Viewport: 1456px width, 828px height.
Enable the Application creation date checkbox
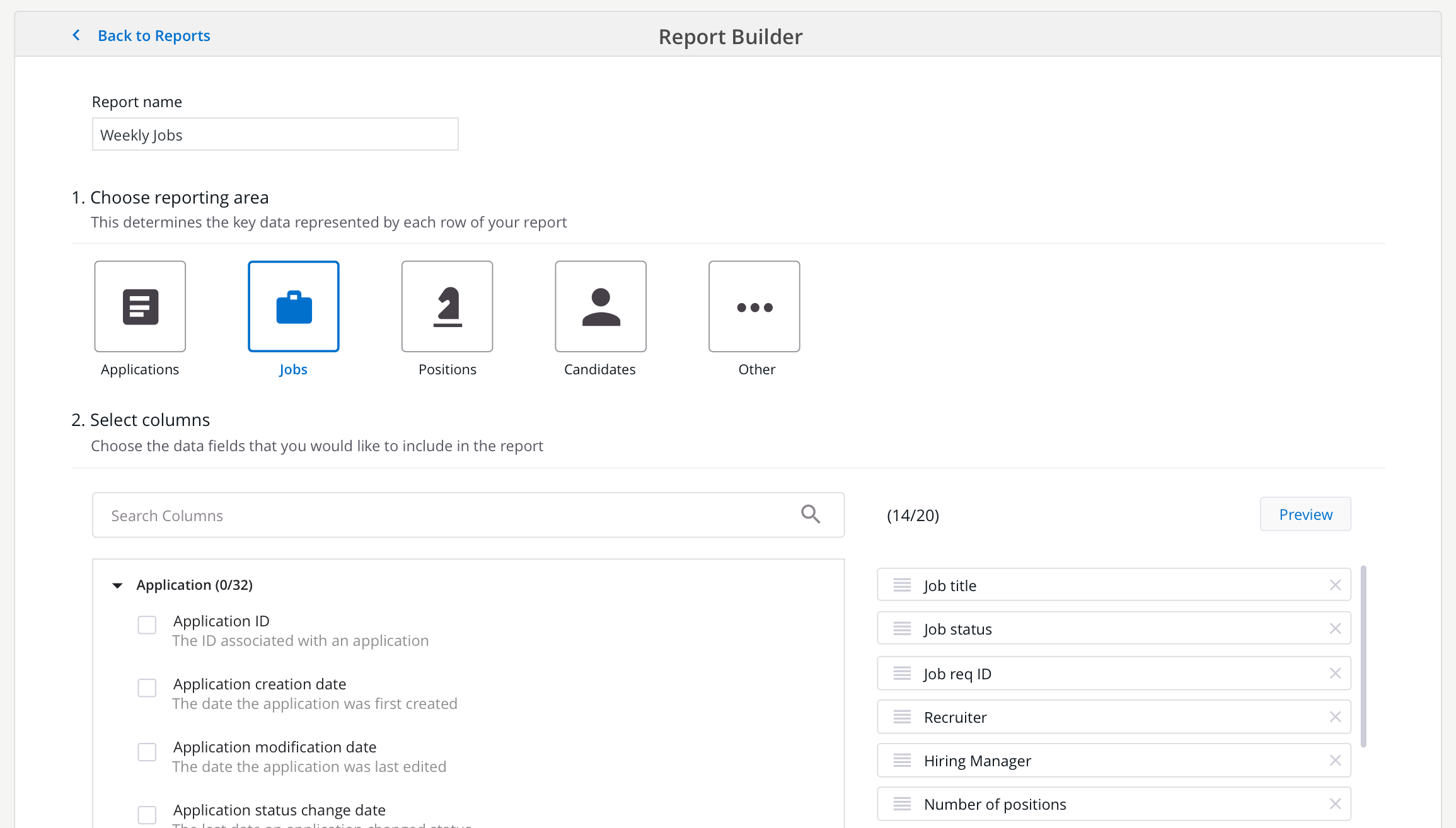147,688
